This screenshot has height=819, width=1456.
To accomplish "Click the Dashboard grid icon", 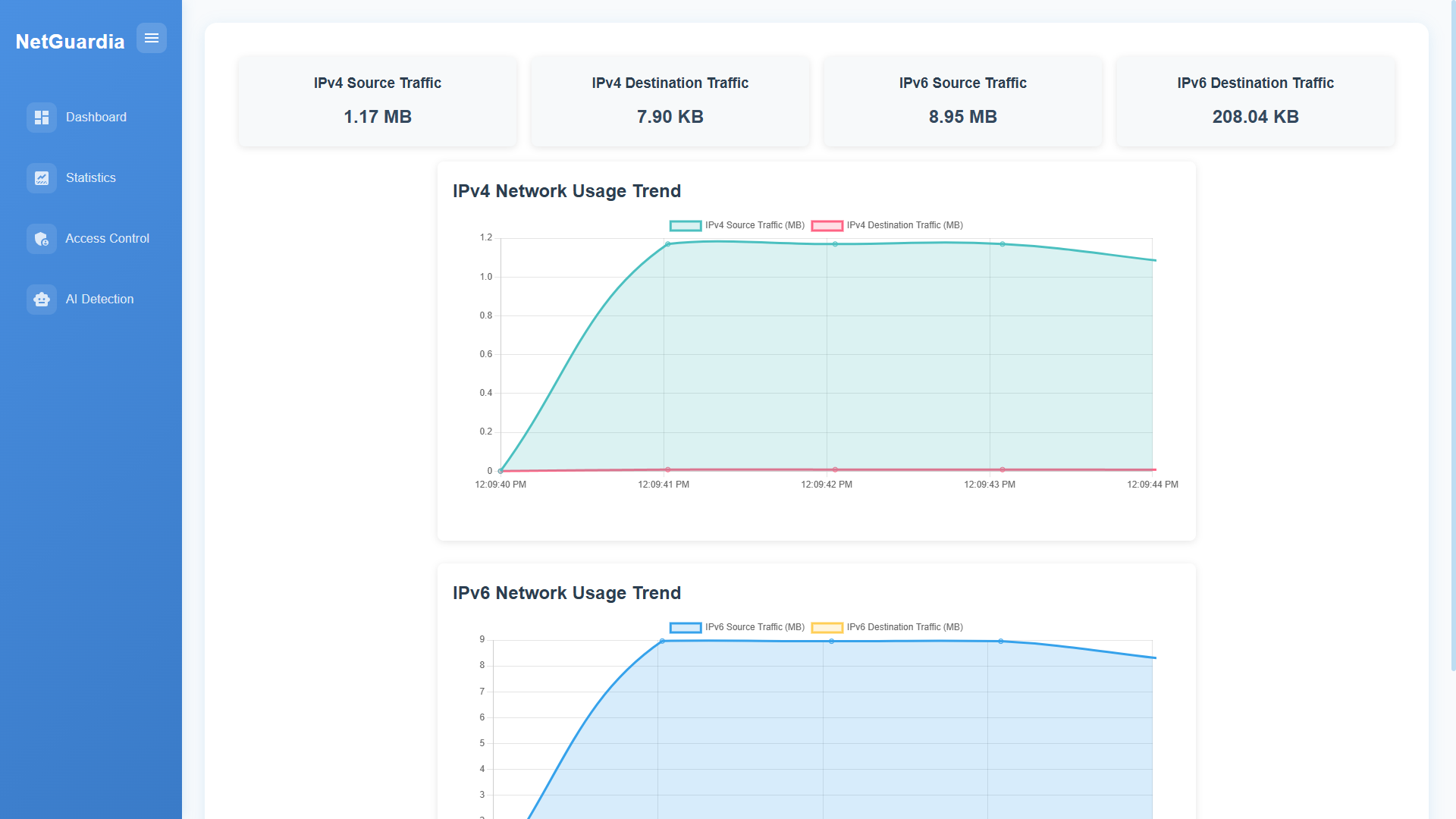I will (x=42, y=118).
